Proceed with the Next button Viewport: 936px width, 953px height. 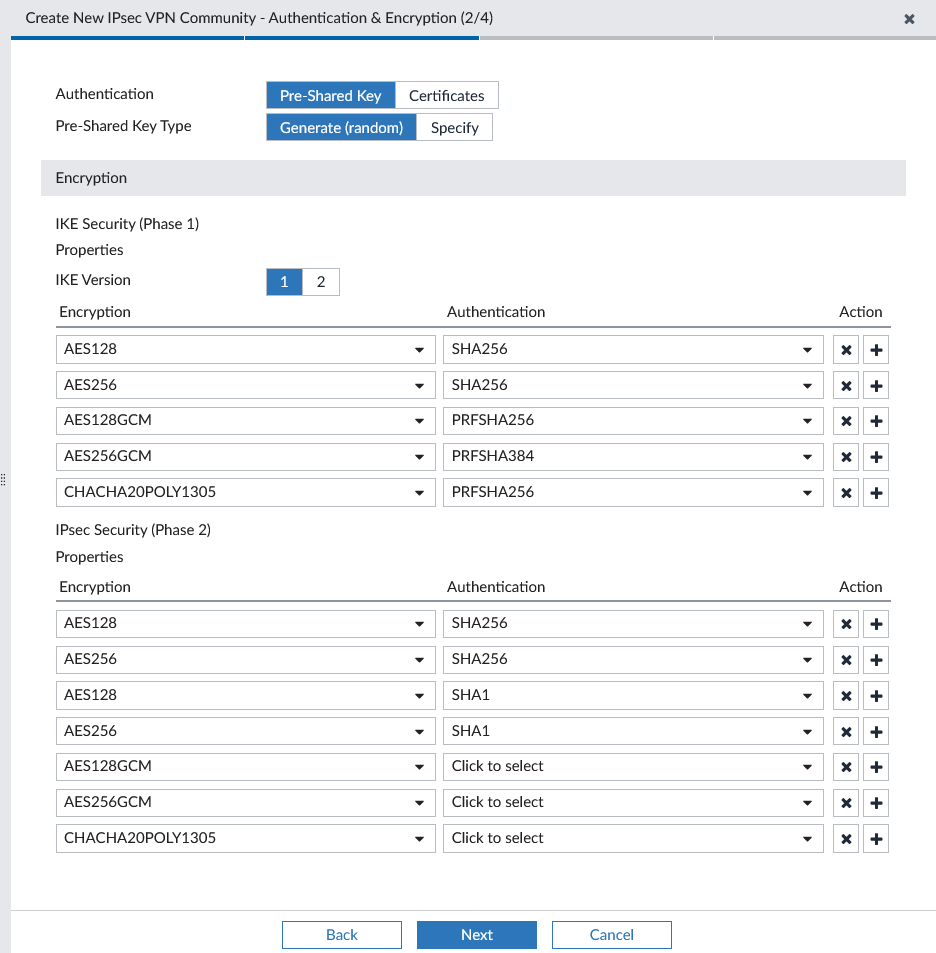pos(477,934)
